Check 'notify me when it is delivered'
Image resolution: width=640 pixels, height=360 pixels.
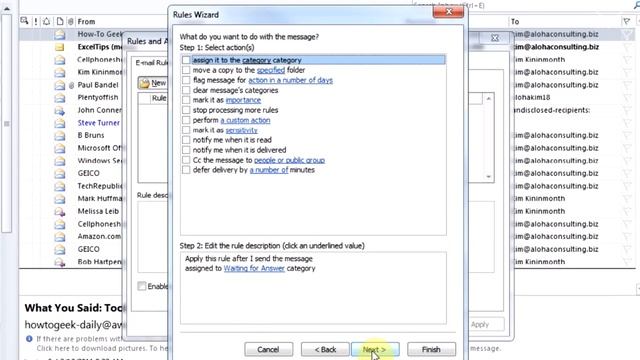[186, 150]
